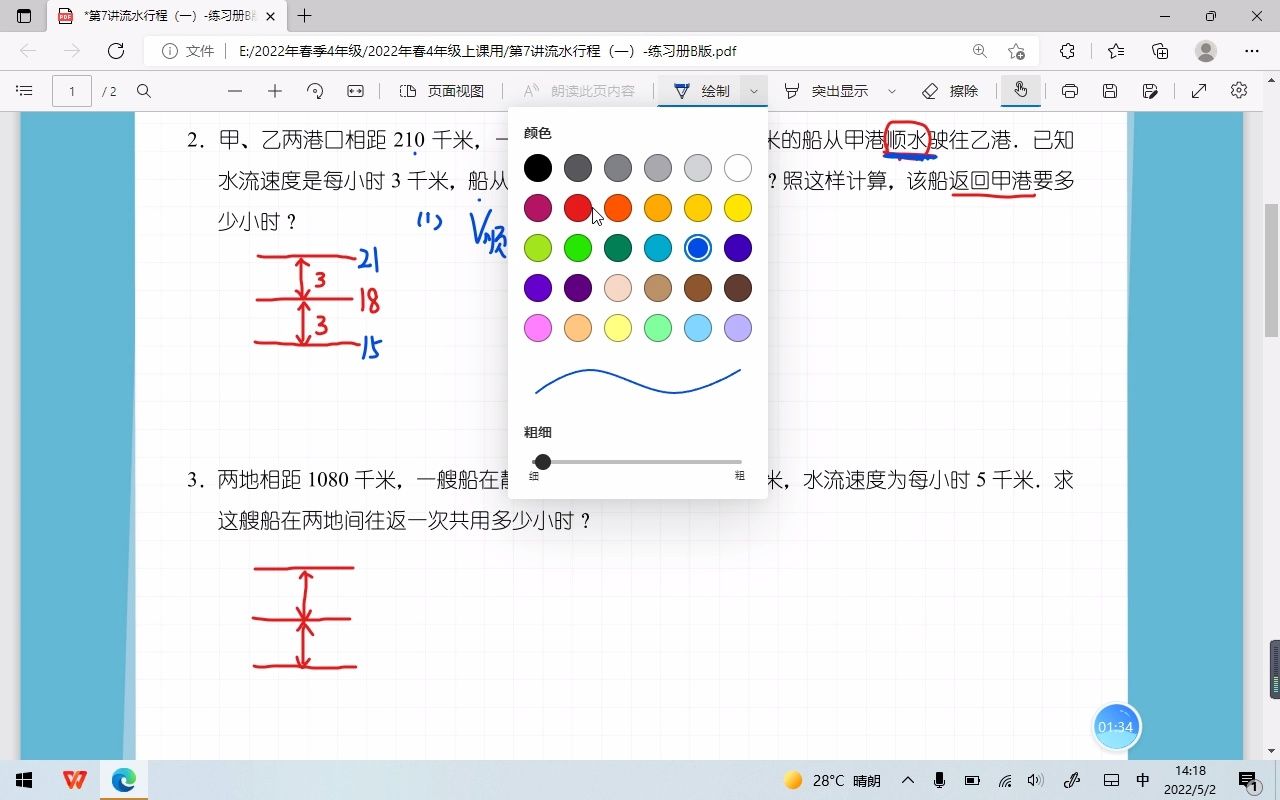The height and width of the screenshot is (800, 1280).
Task: Click the Save As icon
Action: (1150, 91)
